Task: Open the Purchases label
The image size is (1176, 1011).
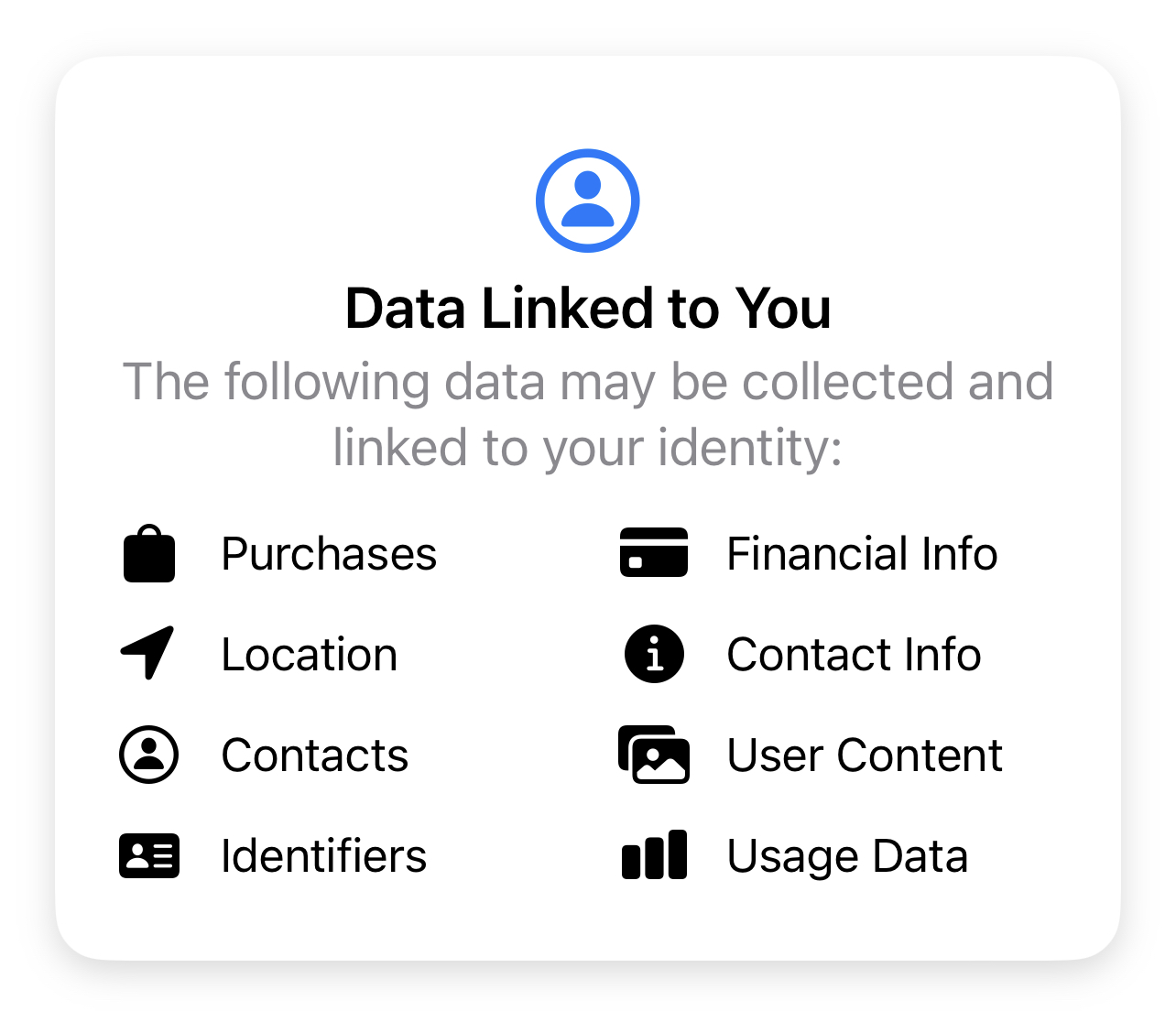Action: point(329,555)
